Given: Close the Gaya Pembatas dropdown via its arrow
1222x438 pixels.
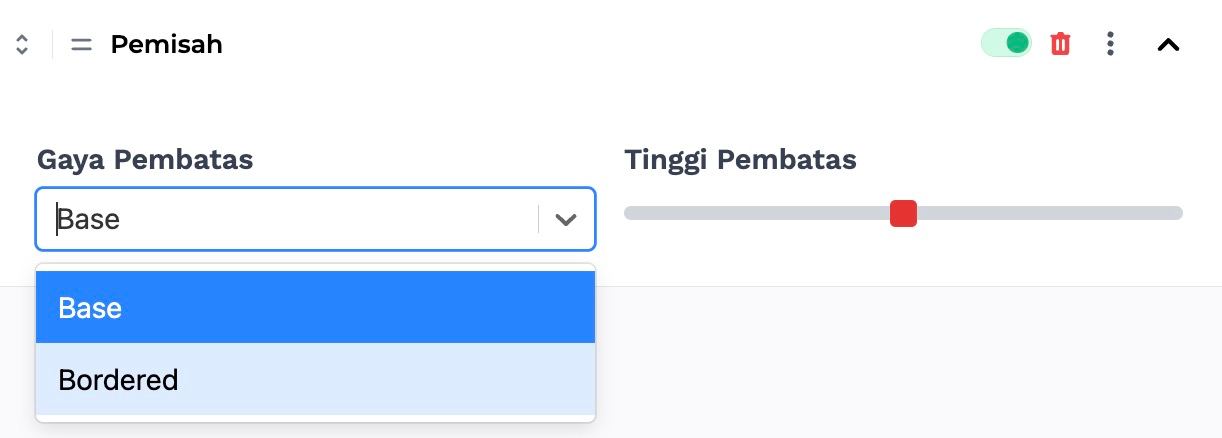Looking at the screenshot, I should (x=566, y=219).
